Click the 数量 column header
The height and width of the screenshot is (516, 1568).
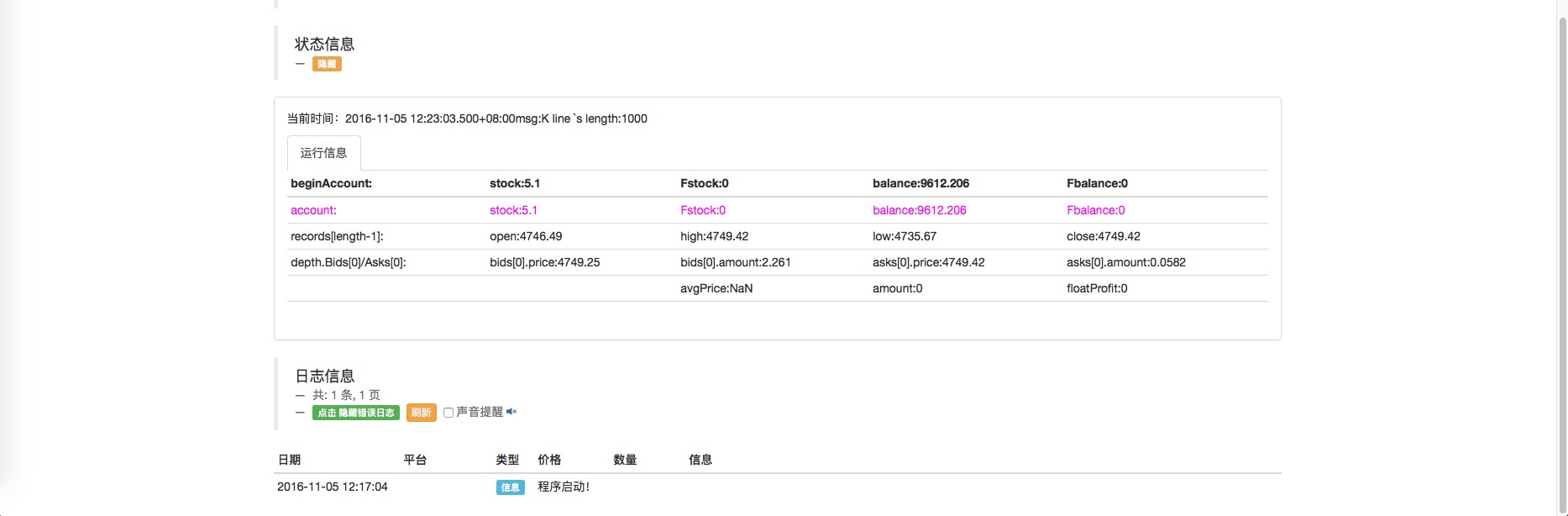625,460
